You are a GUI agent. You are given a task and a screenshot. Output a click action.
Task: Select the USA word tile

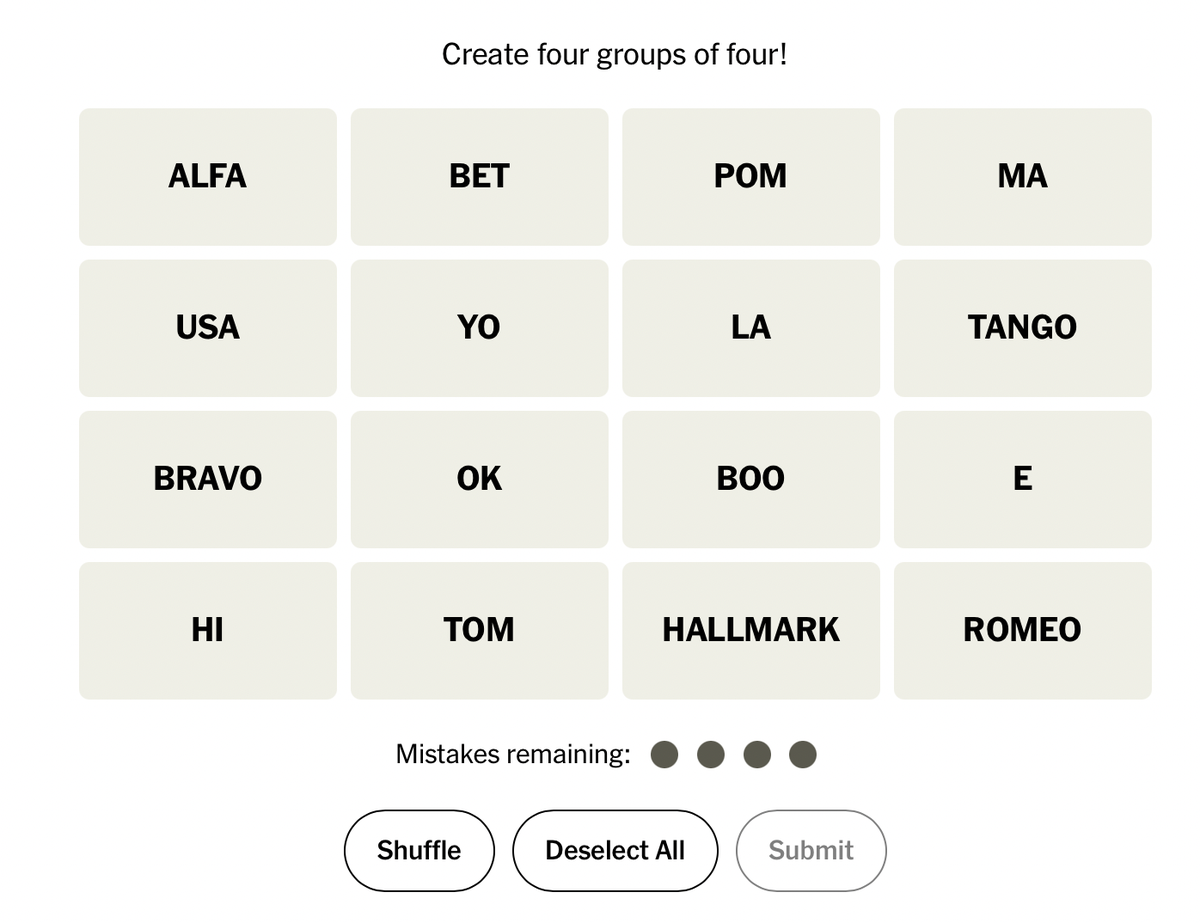[x=208, y=328]
